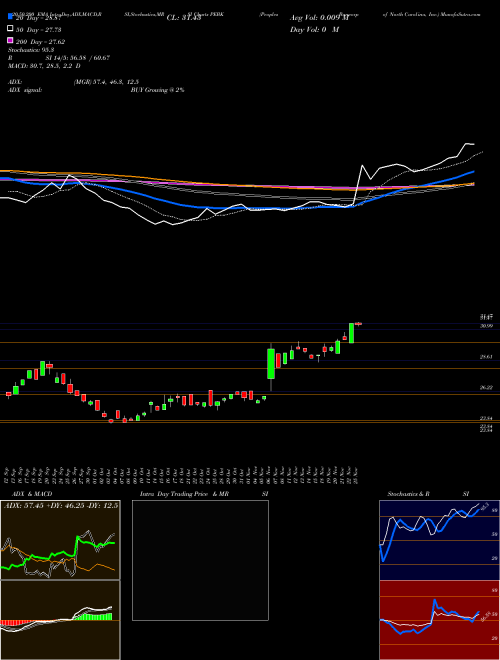500x660 pixels.
Task: Click the '(MGR) 57.4, 46.3, 12.5' ADX values
Action: (106, 82)
